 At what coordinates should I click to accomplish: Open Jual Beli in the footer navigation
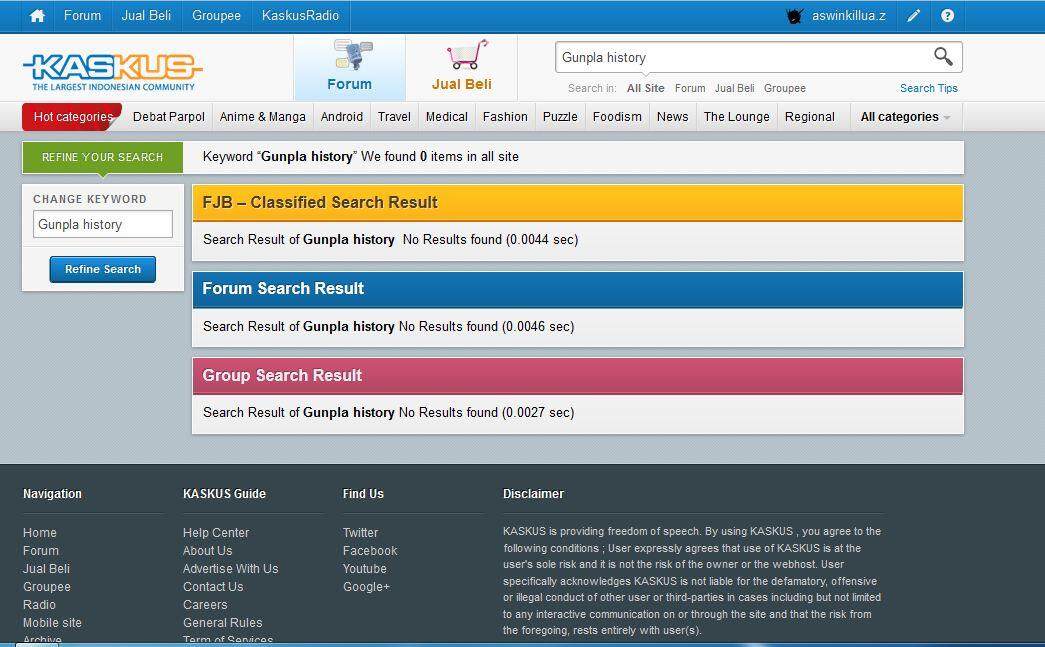click(46, 568)
